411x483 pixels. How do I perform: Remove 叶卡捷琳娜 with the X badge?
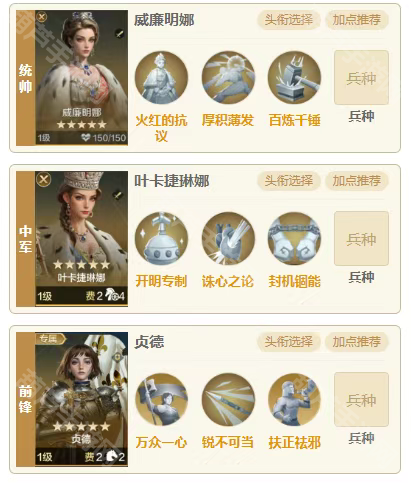click(44, 179)
